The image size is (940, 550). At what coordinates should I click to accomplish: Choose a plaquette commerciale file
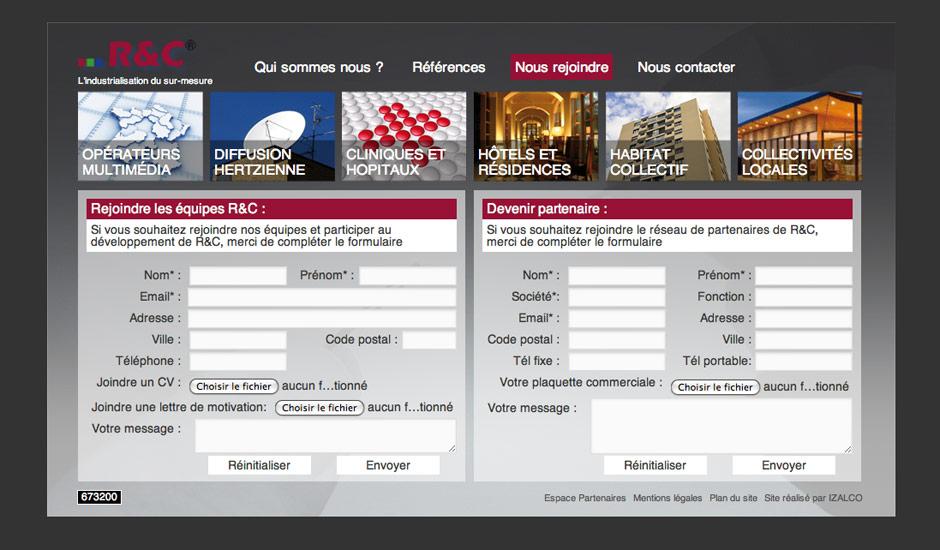[x=715, y=387]
